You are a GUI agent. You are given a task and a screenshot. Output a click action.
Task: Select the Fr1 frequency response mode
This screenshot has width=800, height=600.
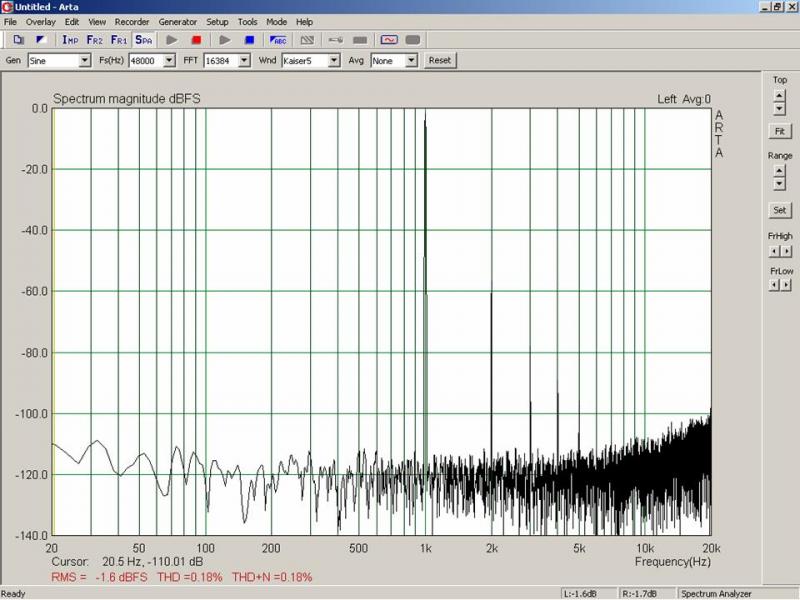(x=119, y=40)
